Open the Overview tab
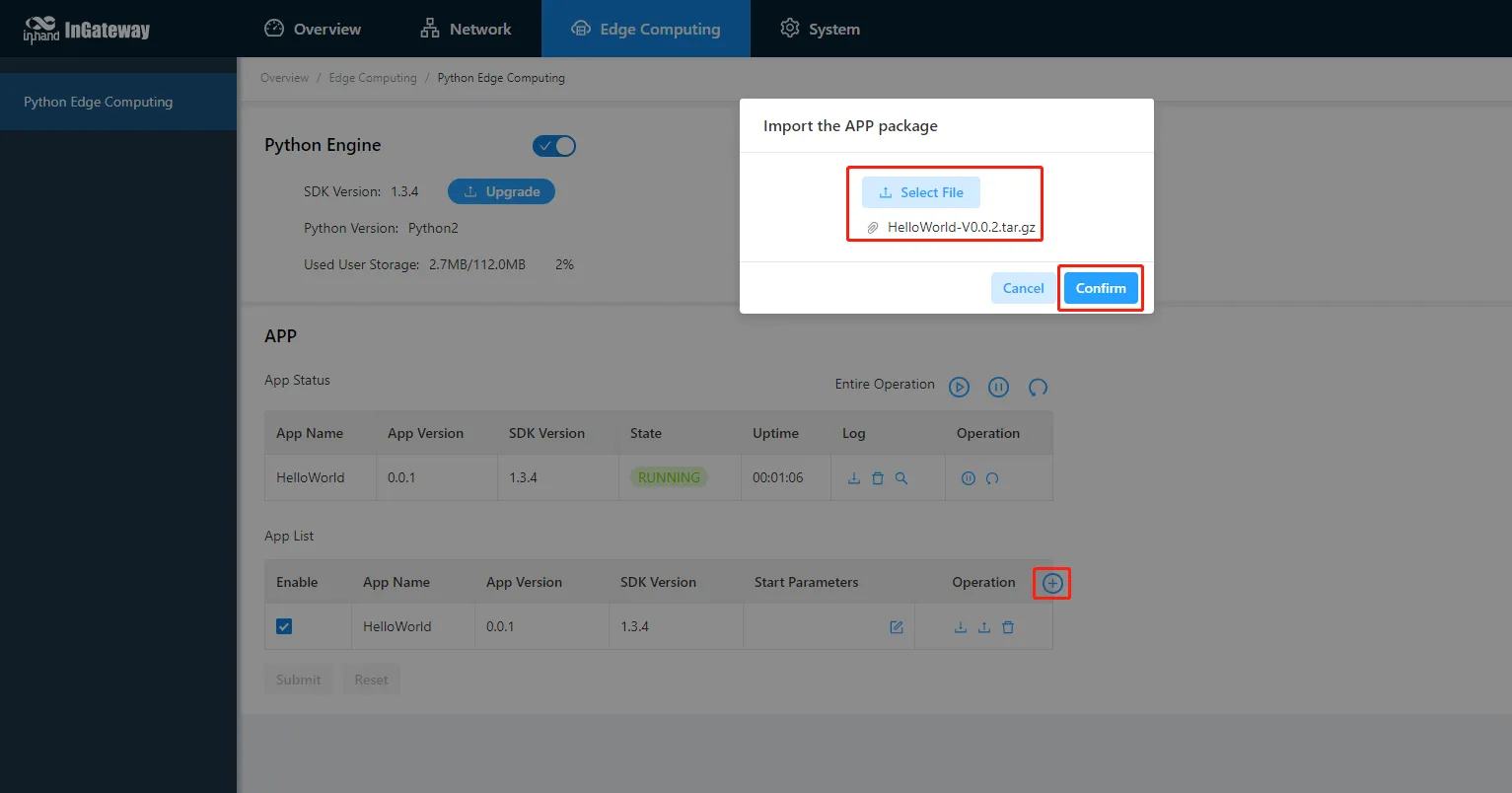Image resolution: width=1512 pixels, height=793 pixels. point(313,29)
